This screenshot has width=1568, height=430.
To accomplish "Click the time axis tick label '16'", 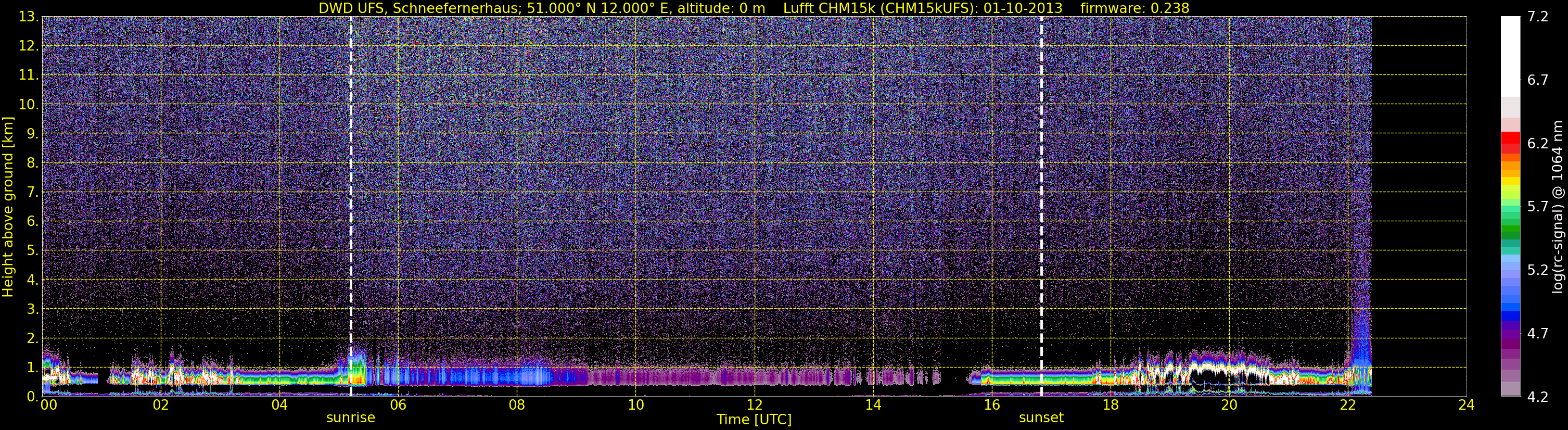I will point(991,404).
